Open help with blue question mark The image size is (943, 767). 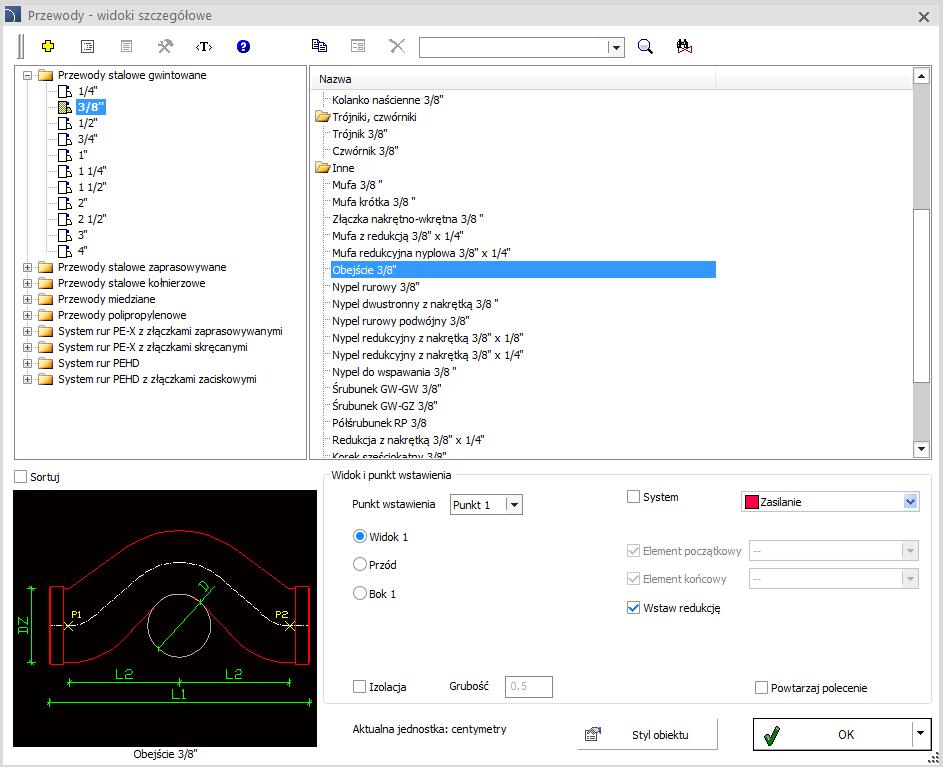coord(243,46)
